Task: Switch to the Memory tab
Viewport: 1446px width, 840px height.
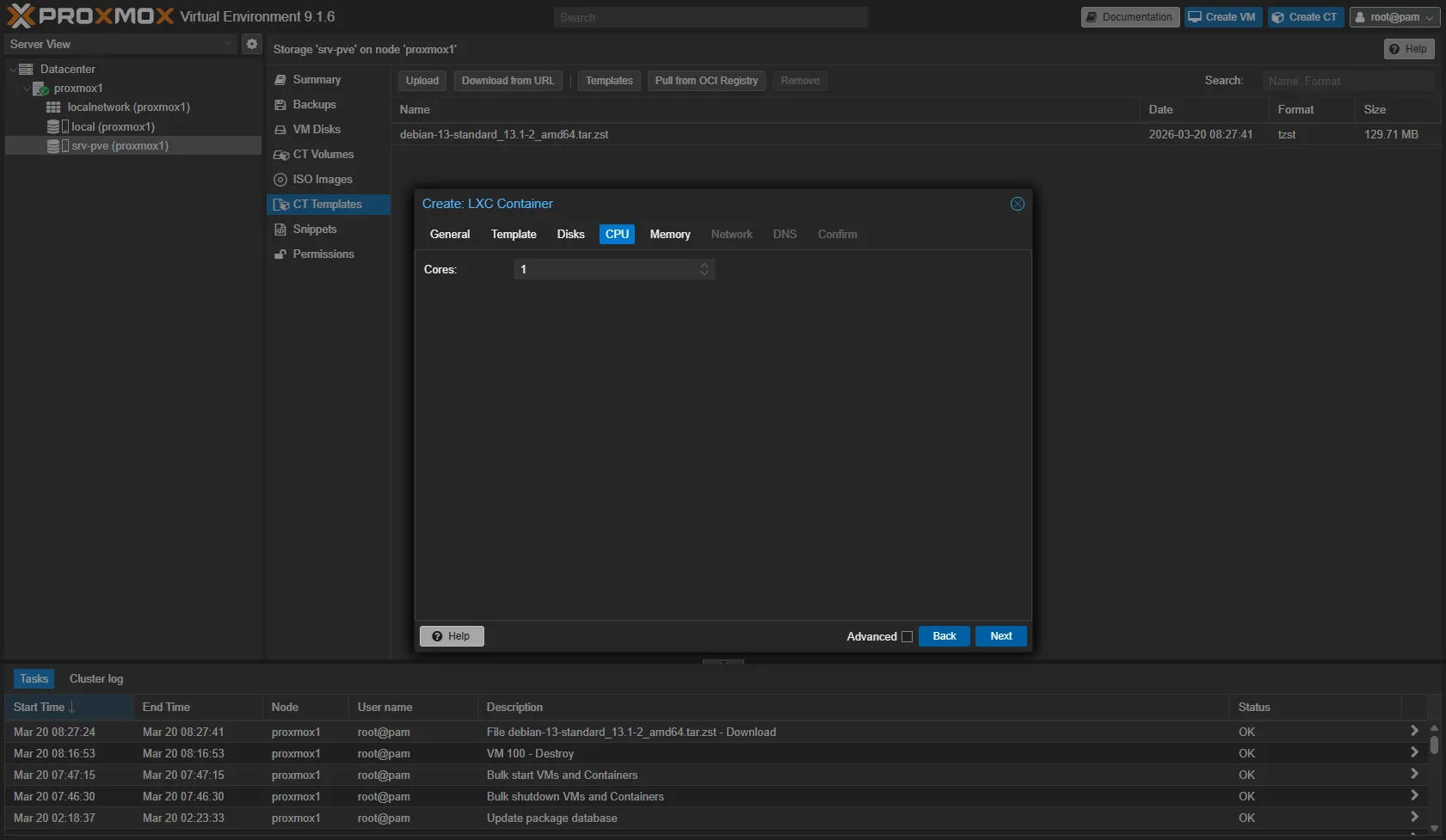Action: 669,235
